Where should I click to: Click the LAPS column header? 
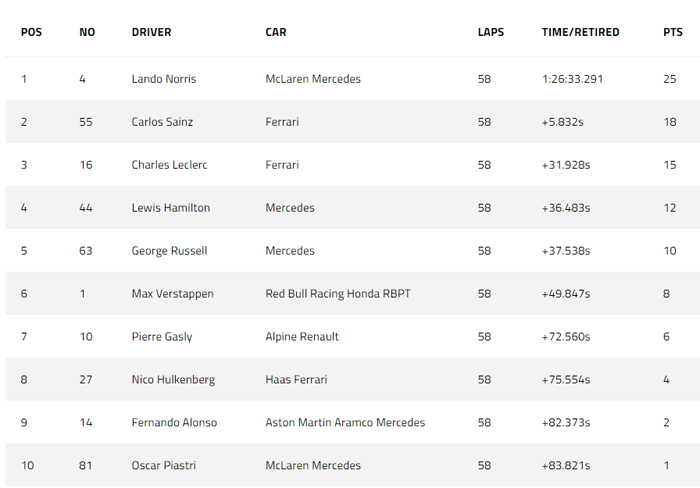click(x=491, y=32)
